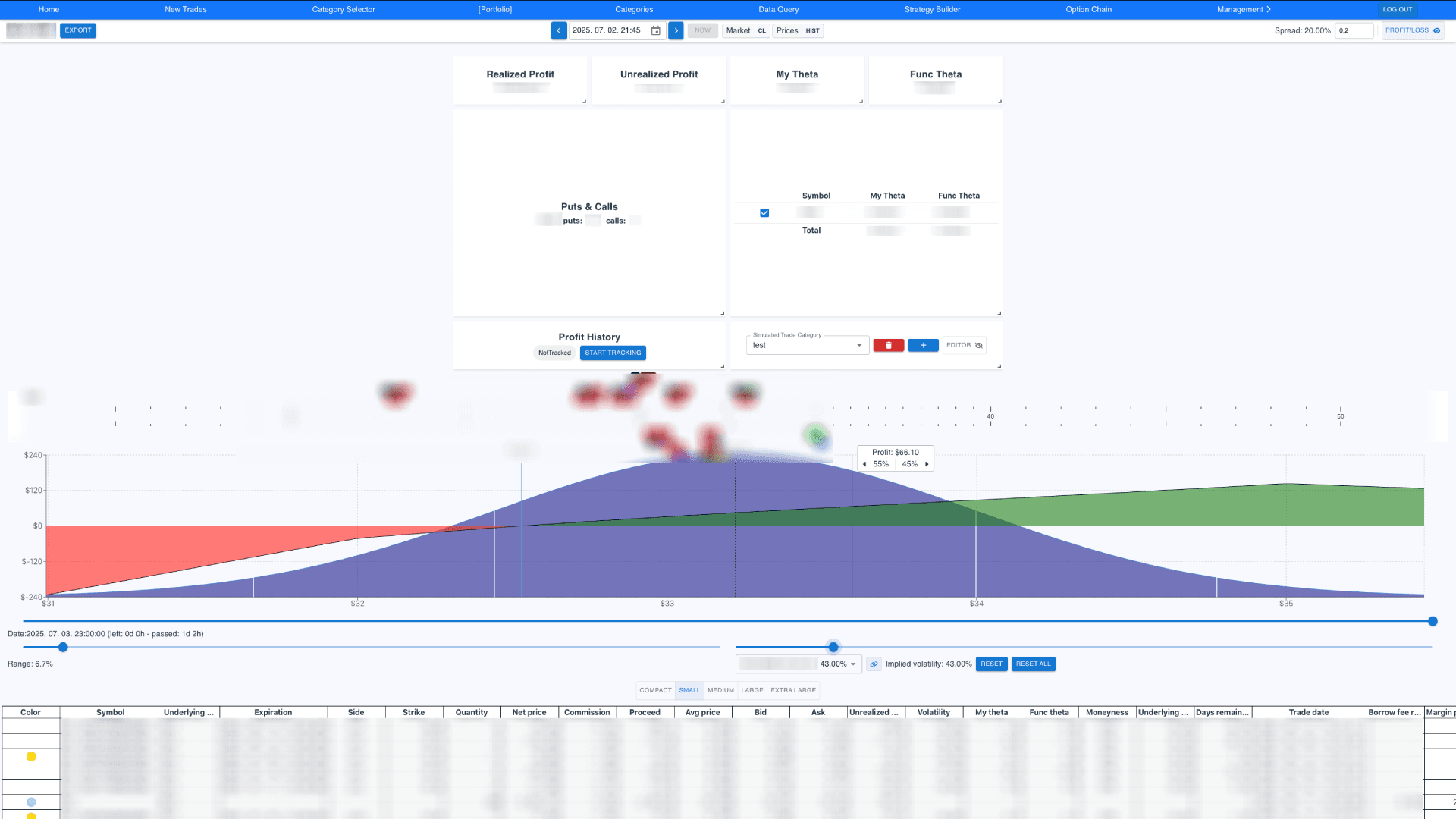Click right arrow beside 45% in profit tooltip
Image resolution: width=1456 pixels, height=819 pixels.
[927, 464]
